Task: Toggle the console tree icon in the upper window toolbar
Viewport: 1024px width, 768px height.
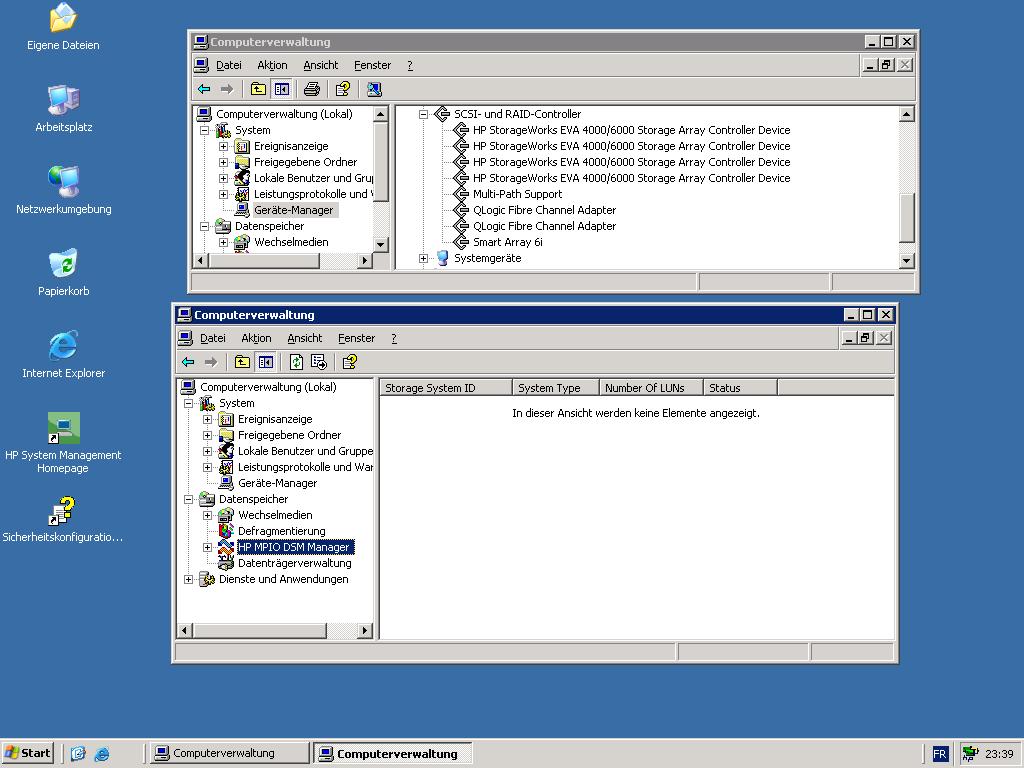Action: tap(281, 89)
